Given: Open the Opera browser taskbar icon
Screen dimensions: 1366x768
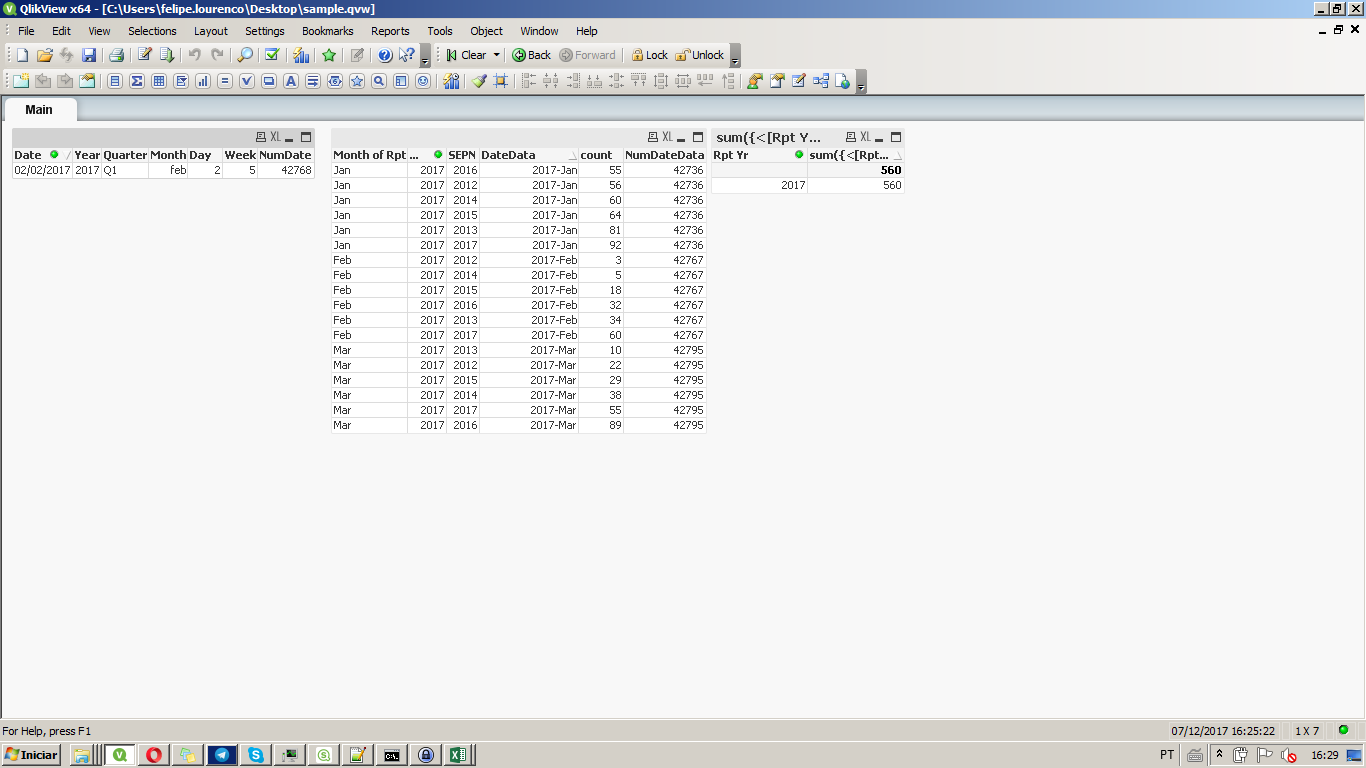Looking at the screenshot, I should pos(154,755).
